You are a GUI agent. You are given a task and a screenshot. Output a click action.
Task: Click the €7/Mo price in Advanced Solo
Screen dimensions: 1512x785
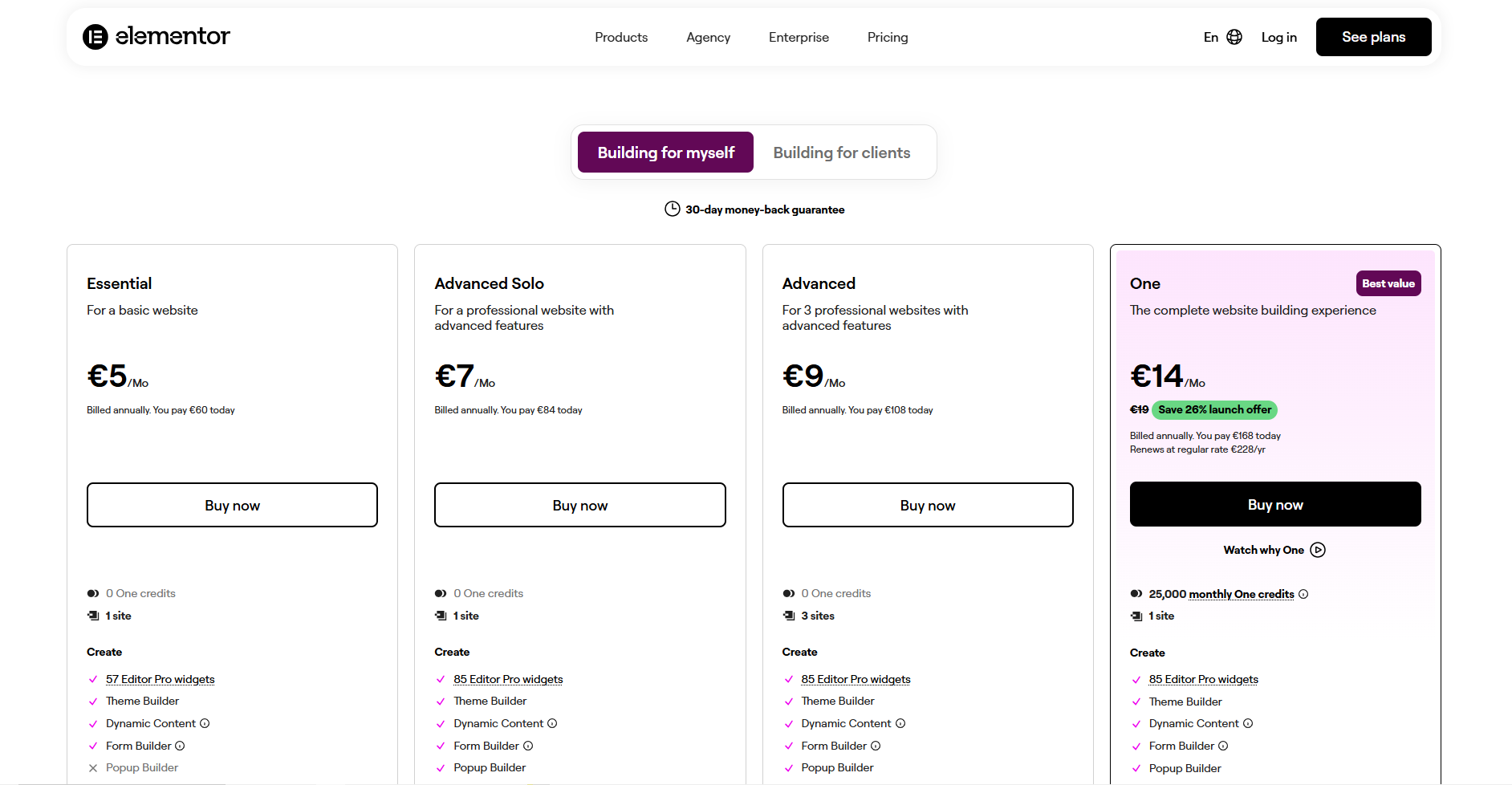pyautogui.click(x=465, y=376)
